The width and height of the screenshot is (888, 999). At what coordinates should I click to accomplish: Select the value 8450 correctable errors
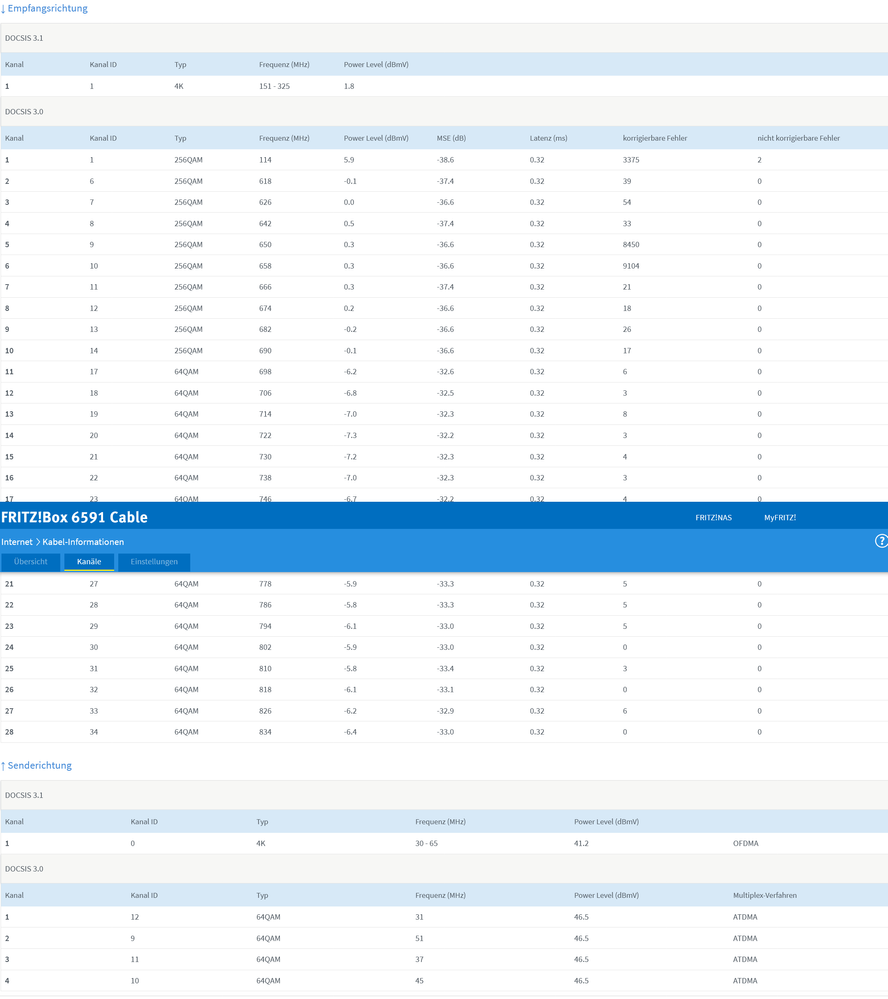click(x=631, y=245)
